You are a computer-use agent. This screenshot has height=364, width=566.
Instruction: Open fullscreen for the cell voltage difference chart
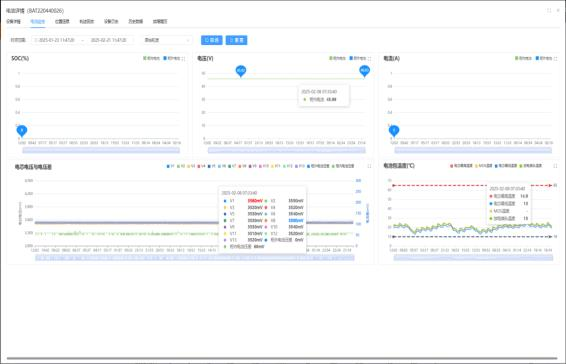point(369,166)
